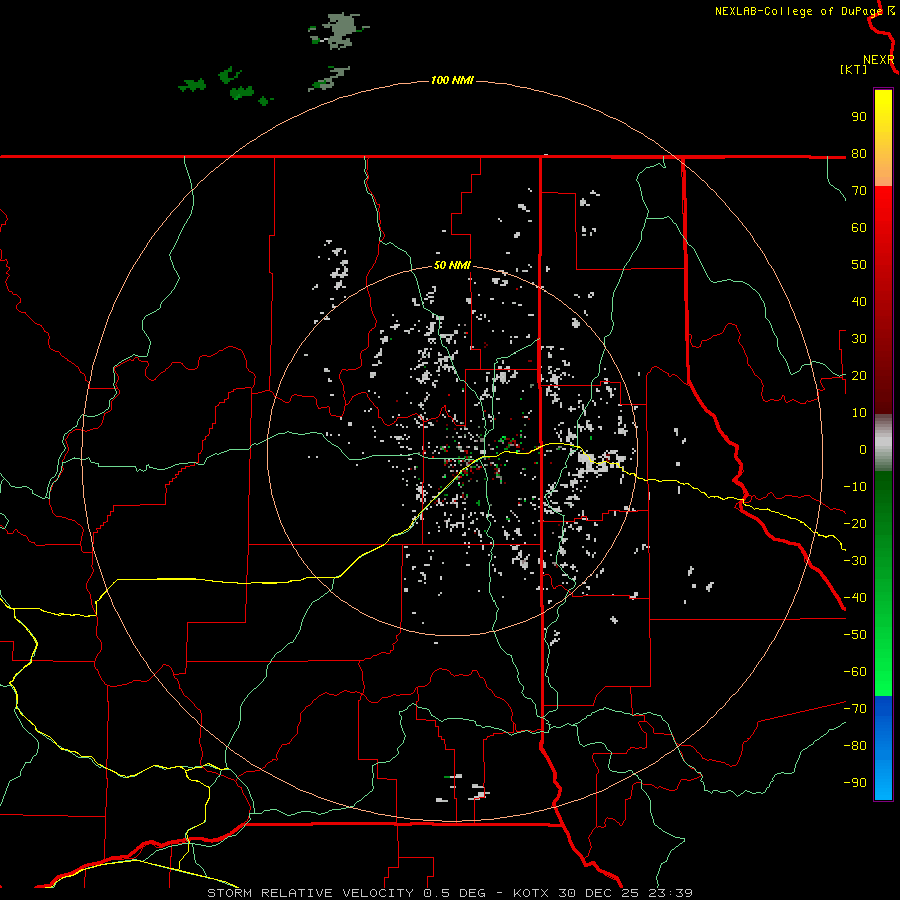Click the "50 NMI" range ring label
Image resolution: width=900 pixels, height=900 pixels.
[452, 265]
